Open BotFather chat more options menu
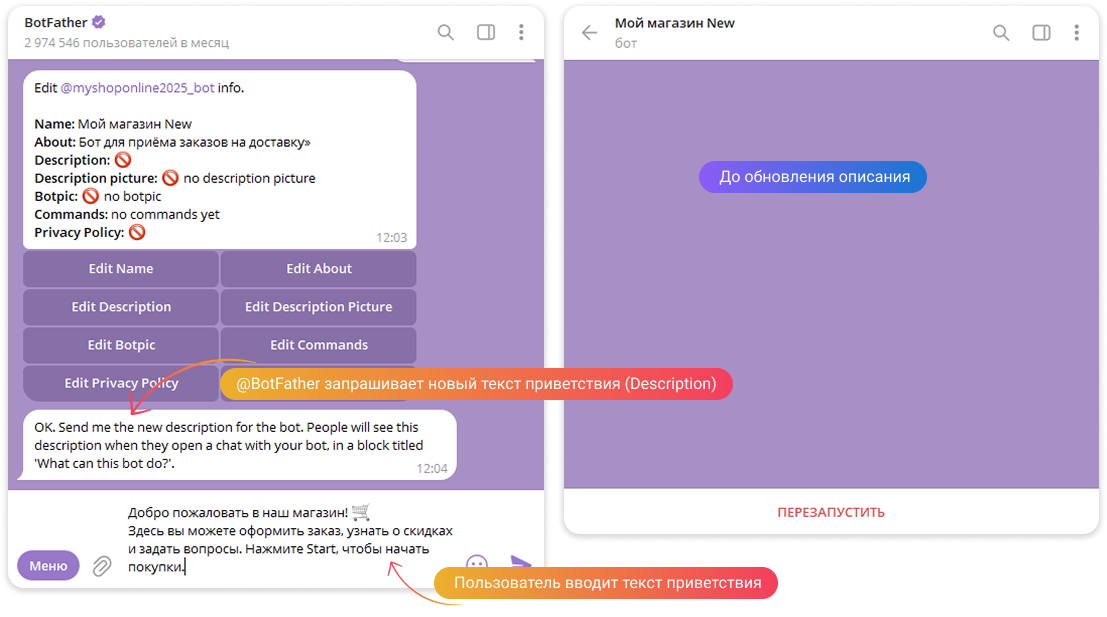 [521, 32]
